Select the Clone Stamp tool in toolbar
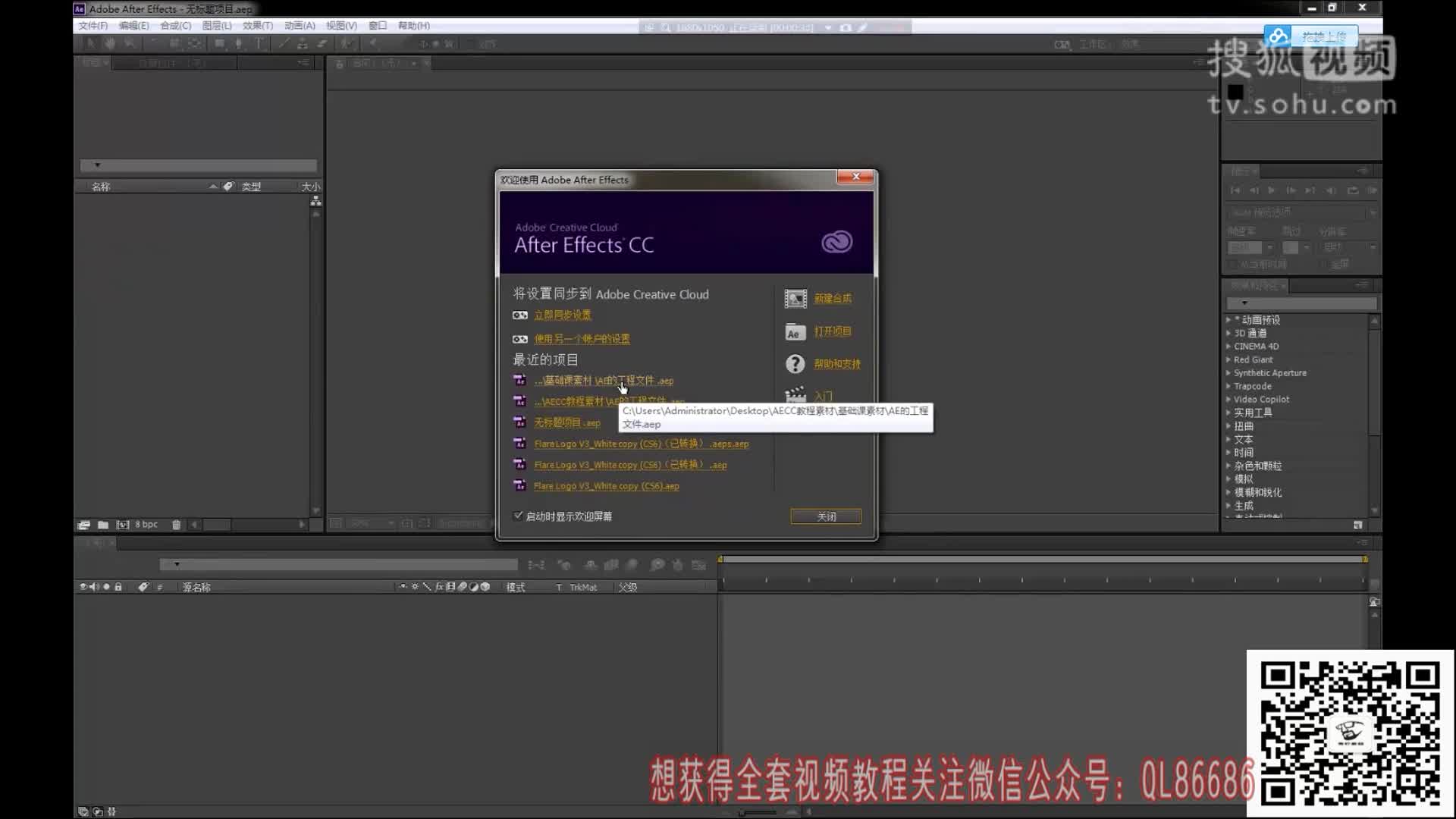This screenshot has width=1456, height=819. click(x=303, y=44)
